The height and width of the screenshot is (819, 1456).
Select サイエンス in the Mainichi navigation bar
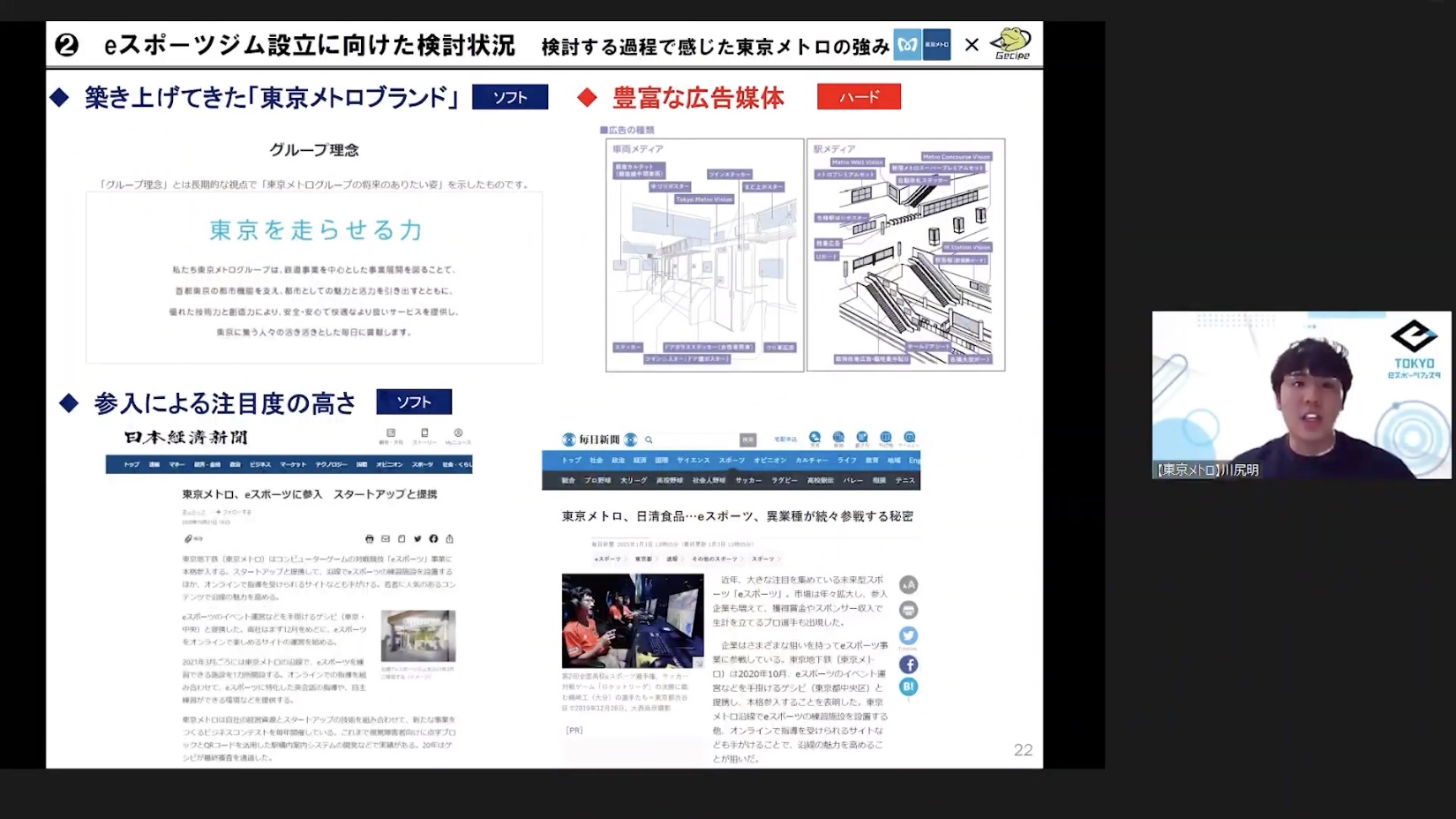pyautogui.click(x=694, y=460)
